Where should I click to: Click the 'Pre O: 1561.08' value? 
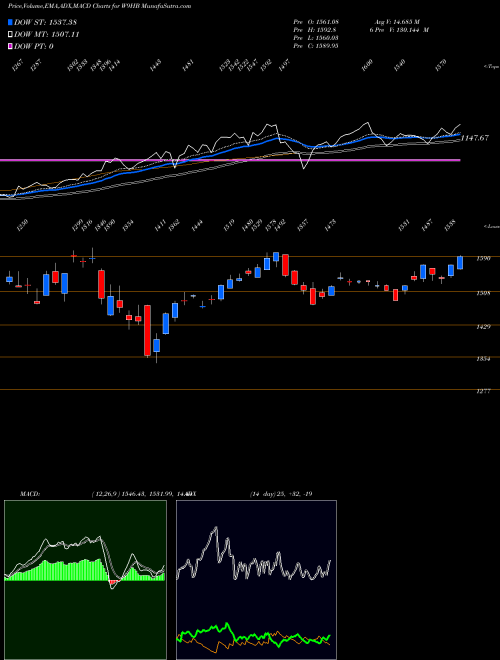(x=316, y=21)
